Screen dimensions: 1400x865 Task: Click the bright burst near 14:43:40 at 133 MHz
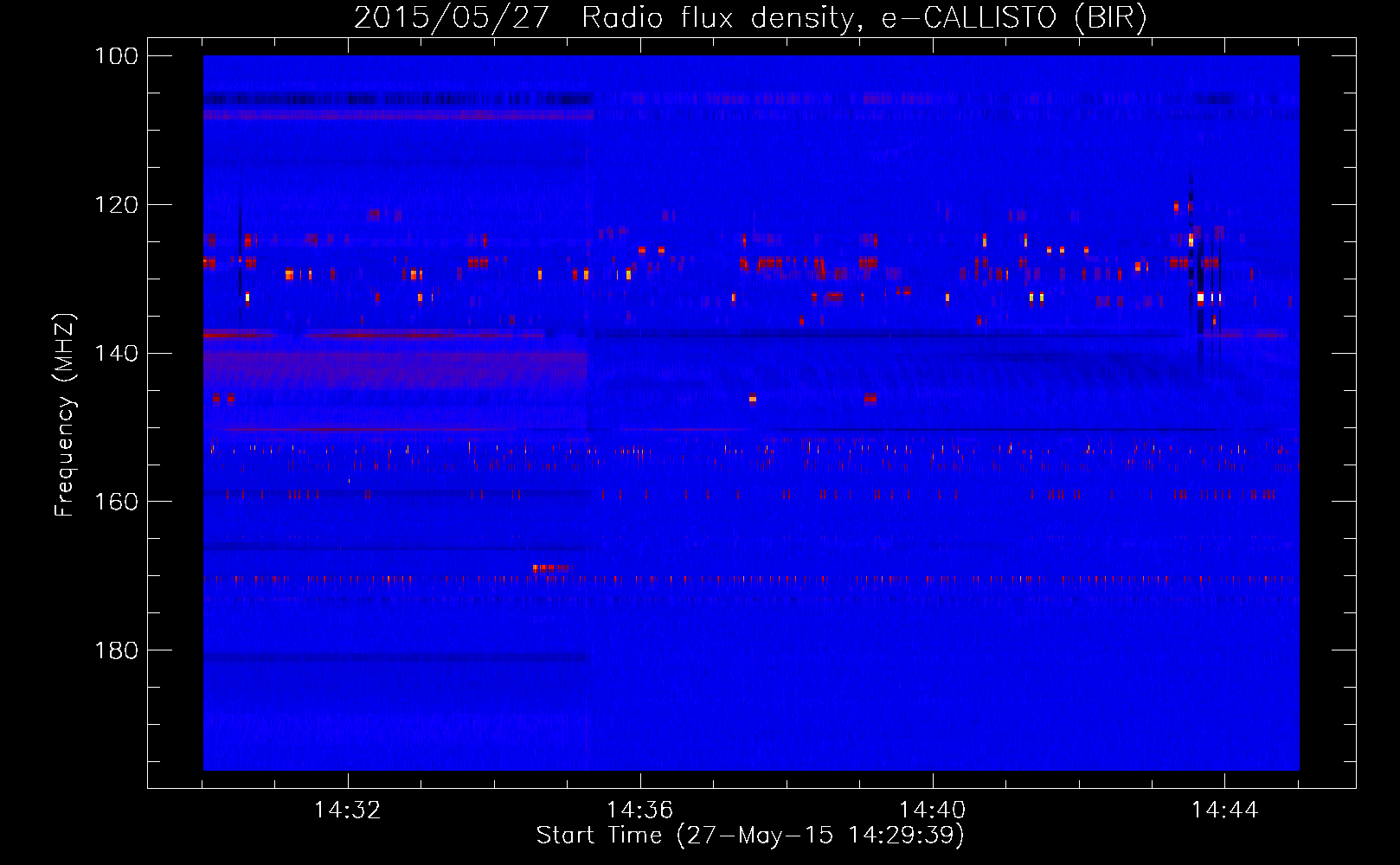pos(1200,298)
